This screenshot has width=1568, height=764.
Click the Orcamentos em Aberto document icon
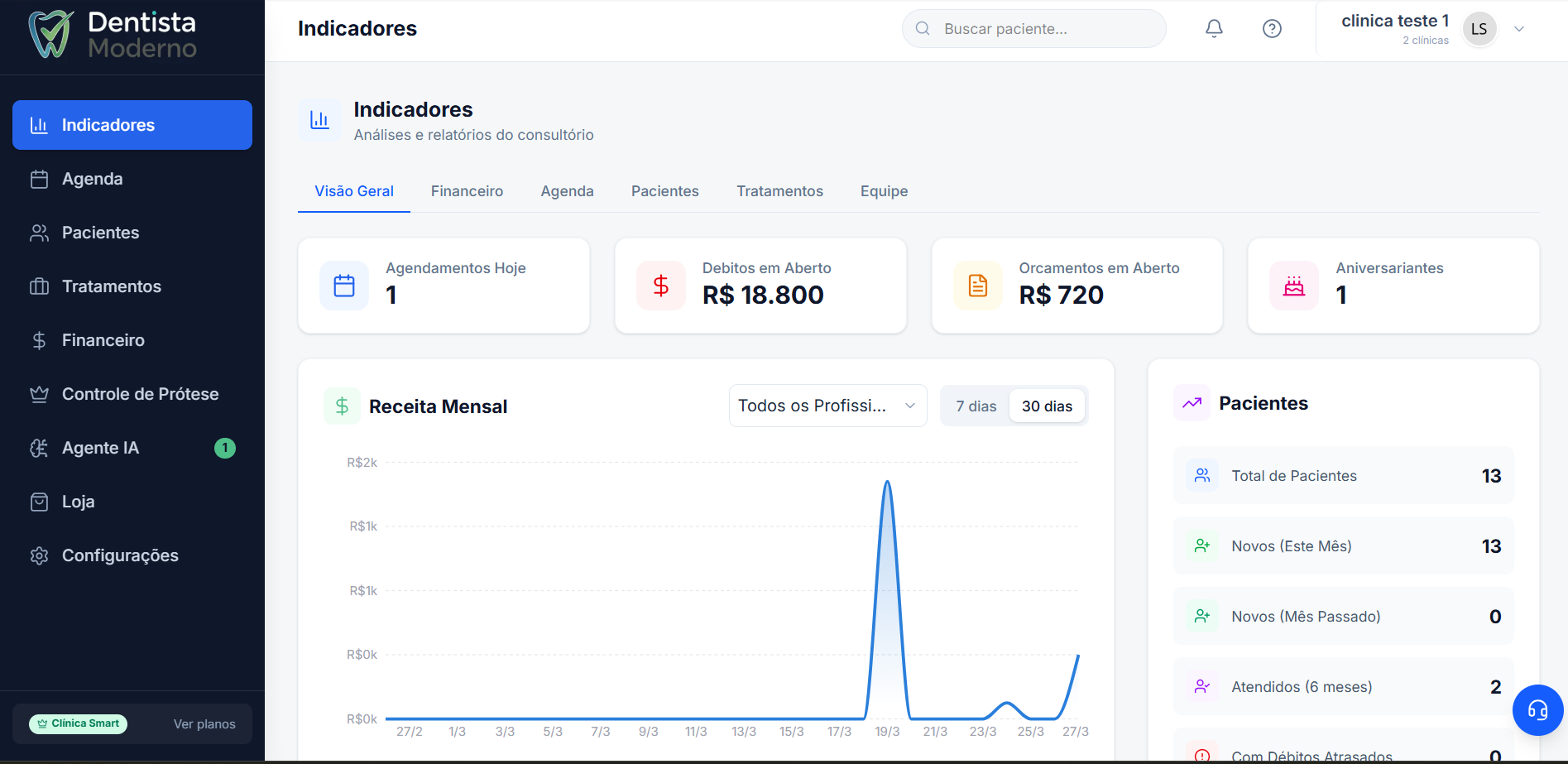coord(977,286)
